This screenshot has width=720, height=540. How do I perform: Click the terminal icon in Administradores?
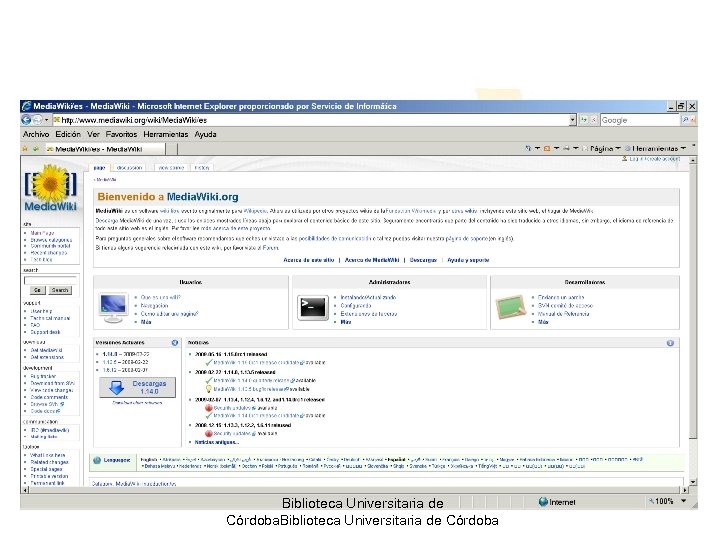(313, 307)
